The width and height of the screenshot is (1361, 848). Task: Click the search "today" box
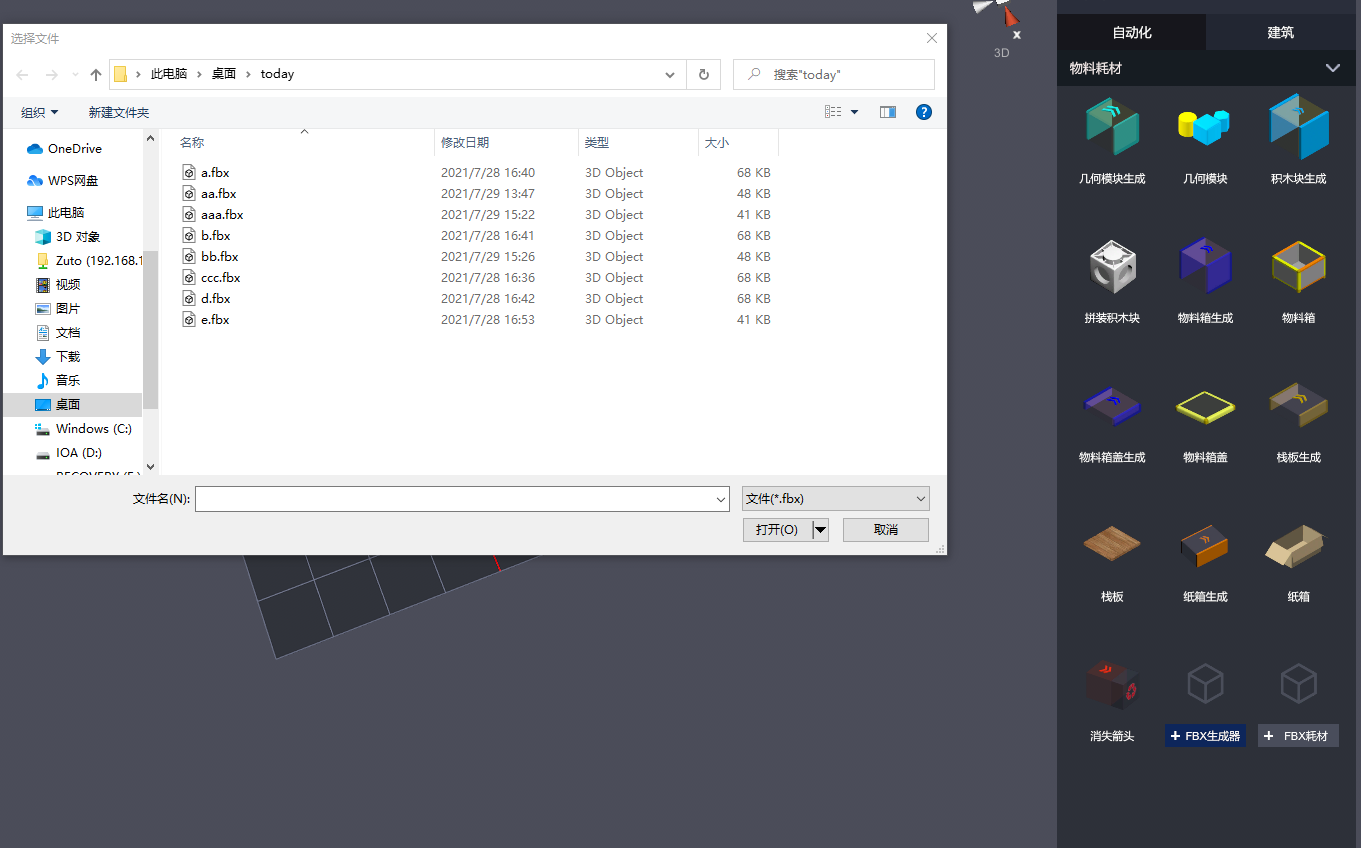[834, 74]
